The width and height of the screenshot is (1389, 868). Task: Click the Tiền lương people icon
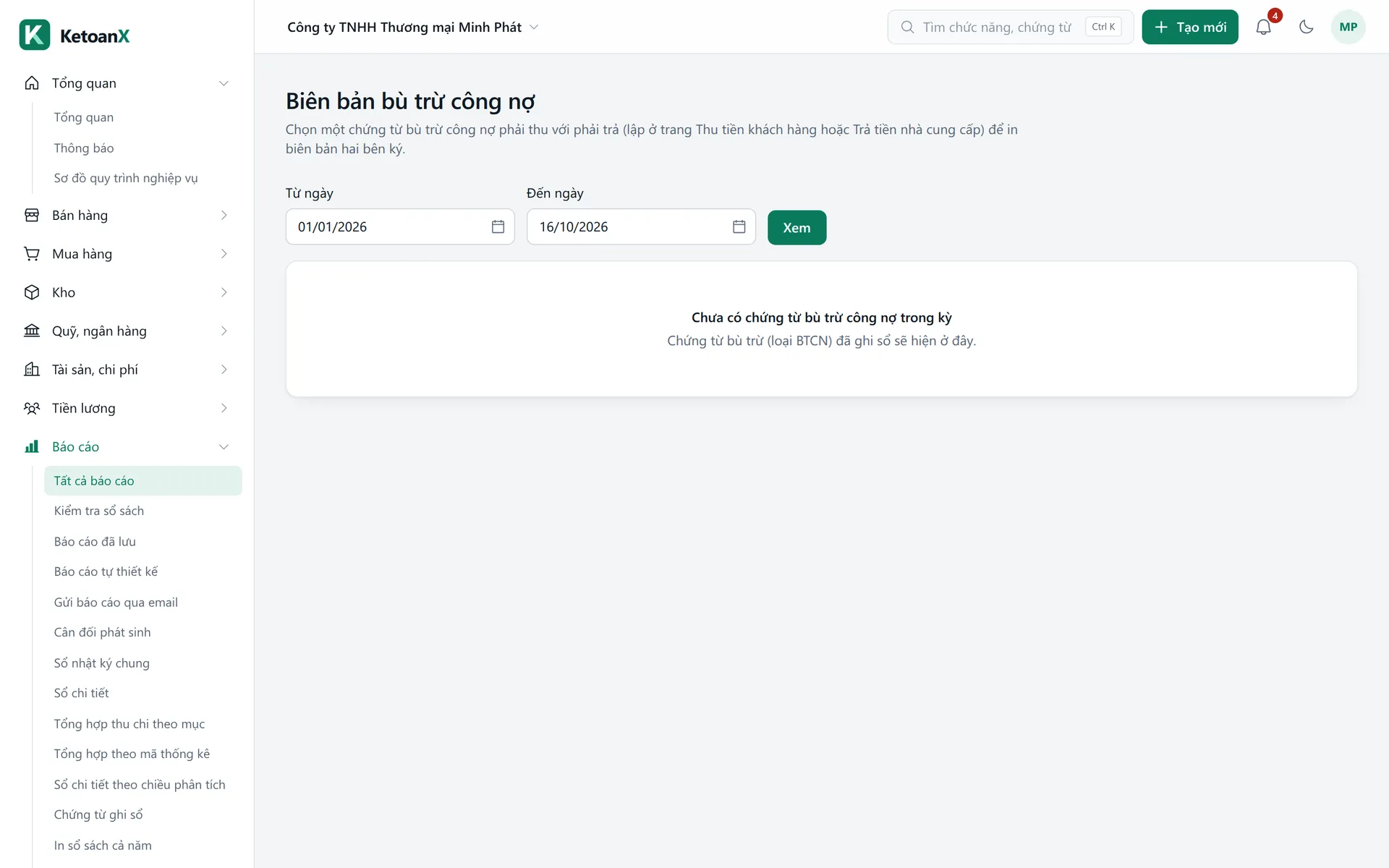[x=32, y=408]
